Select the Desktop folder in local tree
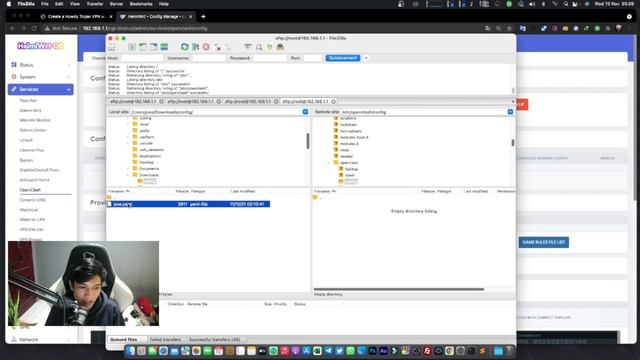This screenshot has width=640, height=360. click(146, 162)
